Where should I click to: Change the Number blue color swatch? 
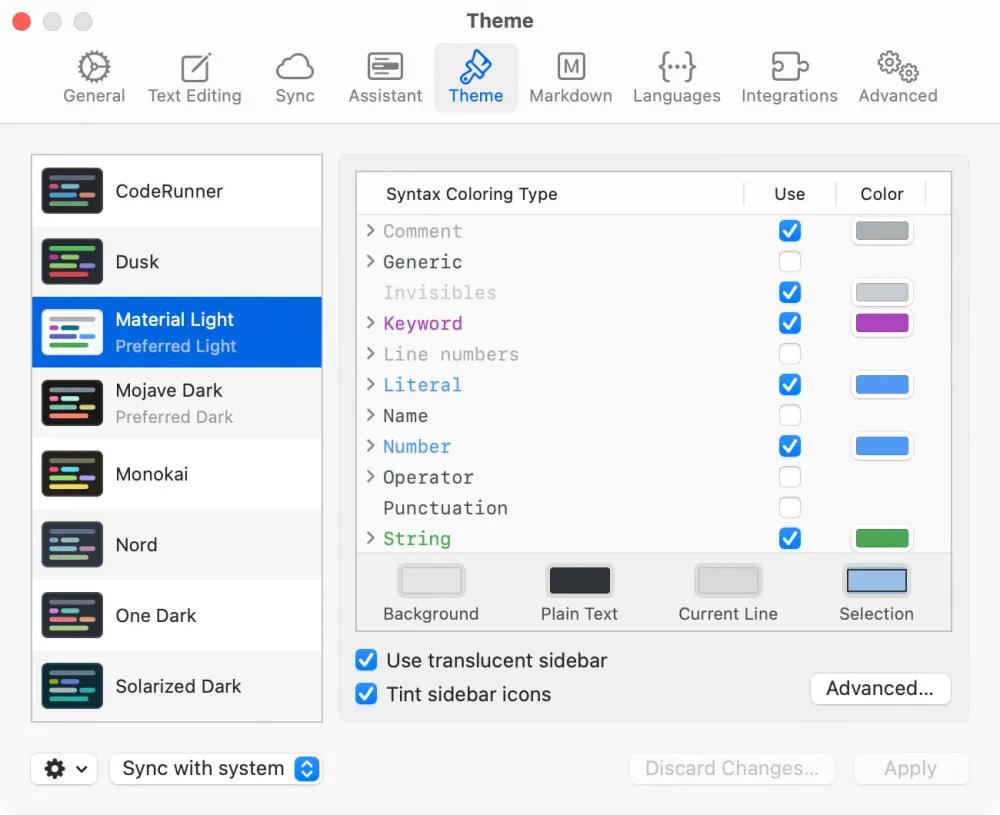882,446
